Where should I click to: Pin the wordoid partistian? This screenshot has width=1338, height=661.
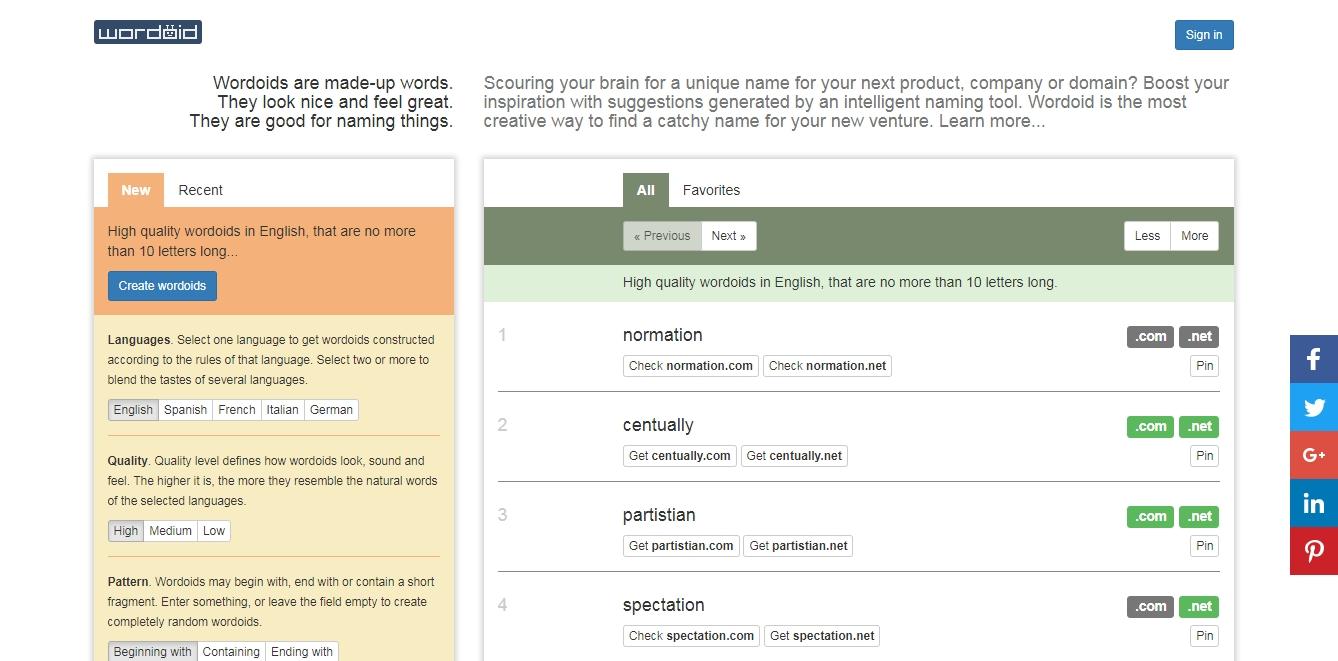(1205, 546)
